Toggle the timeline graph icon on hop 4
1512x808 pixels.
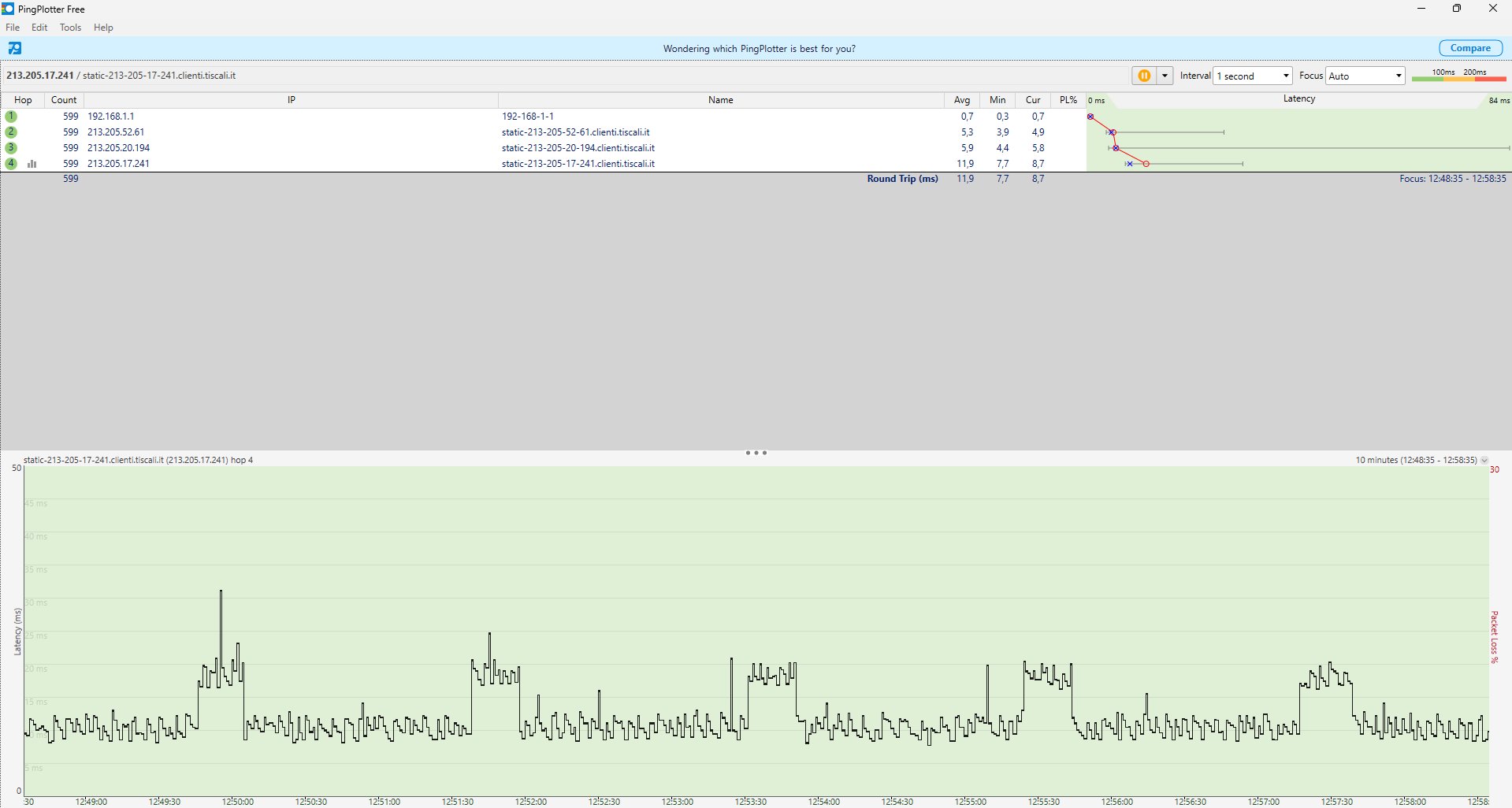[x=32, y=164]
